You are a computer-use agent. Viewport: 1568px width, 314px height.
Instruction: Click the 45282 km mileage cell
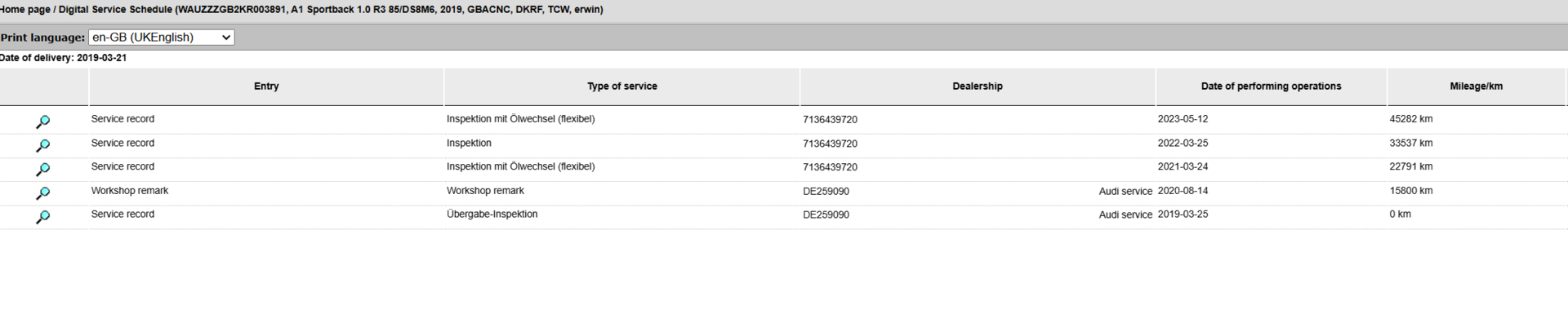point(1411,119)
